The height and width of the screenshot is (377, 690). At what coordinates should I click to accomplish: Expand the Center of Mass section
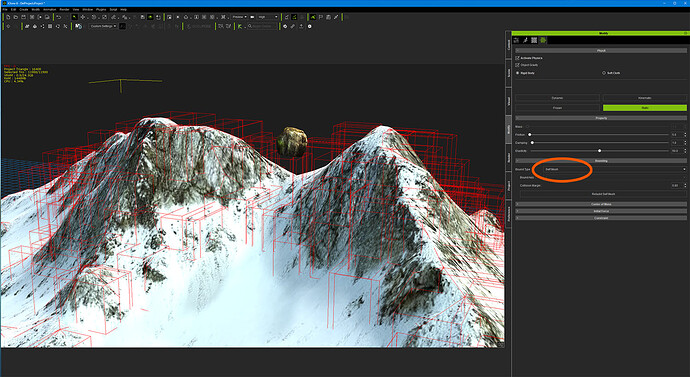pyautogui.click(x=601, y=205)
